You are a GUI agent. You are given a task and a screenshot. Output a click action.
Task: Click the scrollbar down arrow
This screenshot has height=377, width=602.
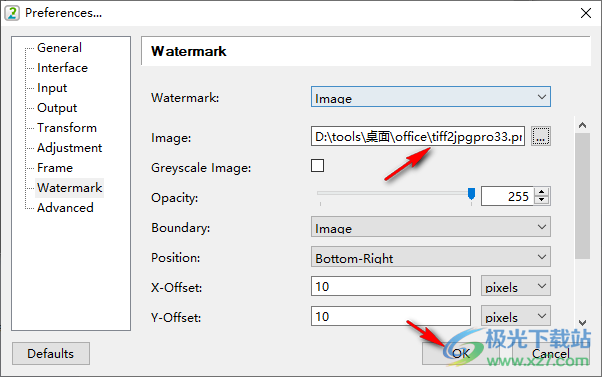pyautogui.click(x=582, y=322)
